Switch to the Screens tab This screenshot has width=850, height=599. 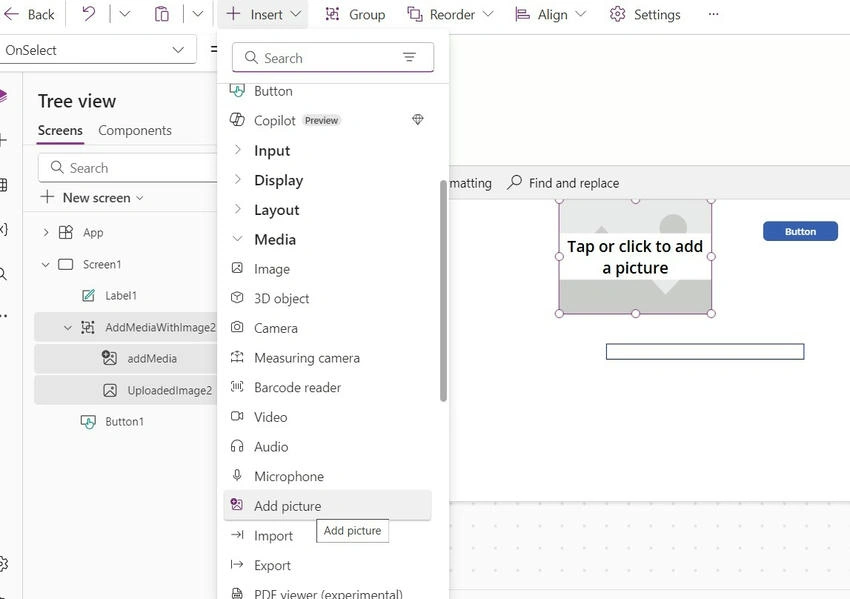[x=60, y=131]
